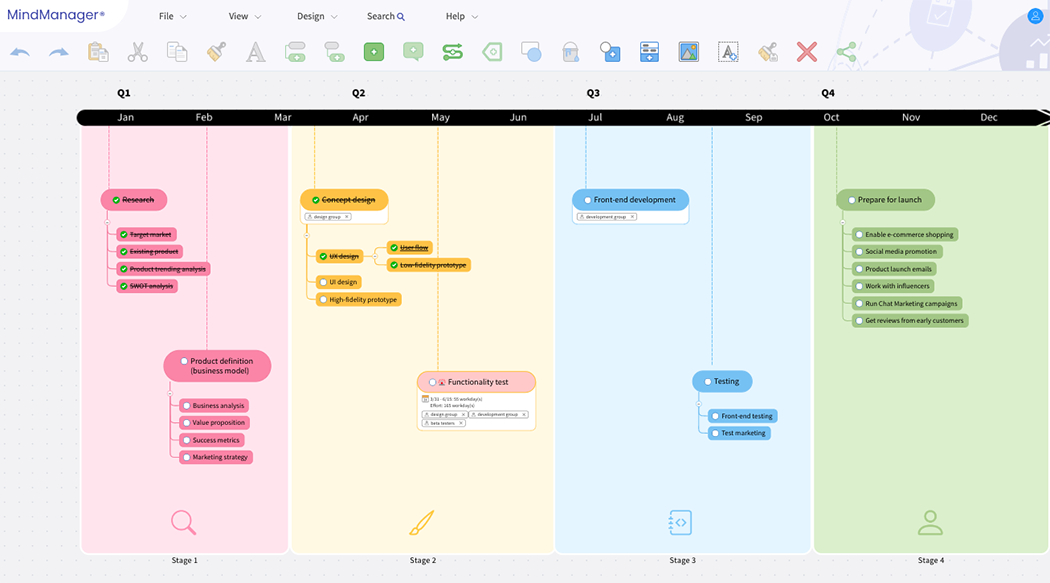Check off the UI design task

[323, 282]
